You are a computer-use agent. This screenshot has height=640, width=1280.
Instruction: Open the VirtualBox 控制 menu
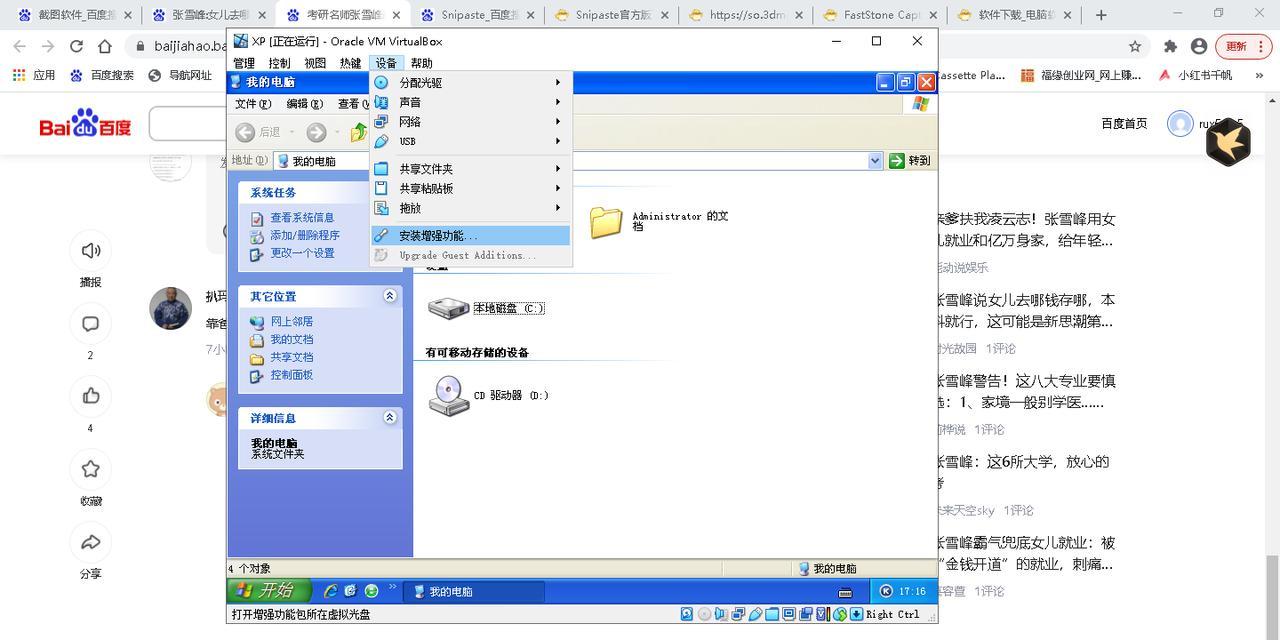coord(279,63)
